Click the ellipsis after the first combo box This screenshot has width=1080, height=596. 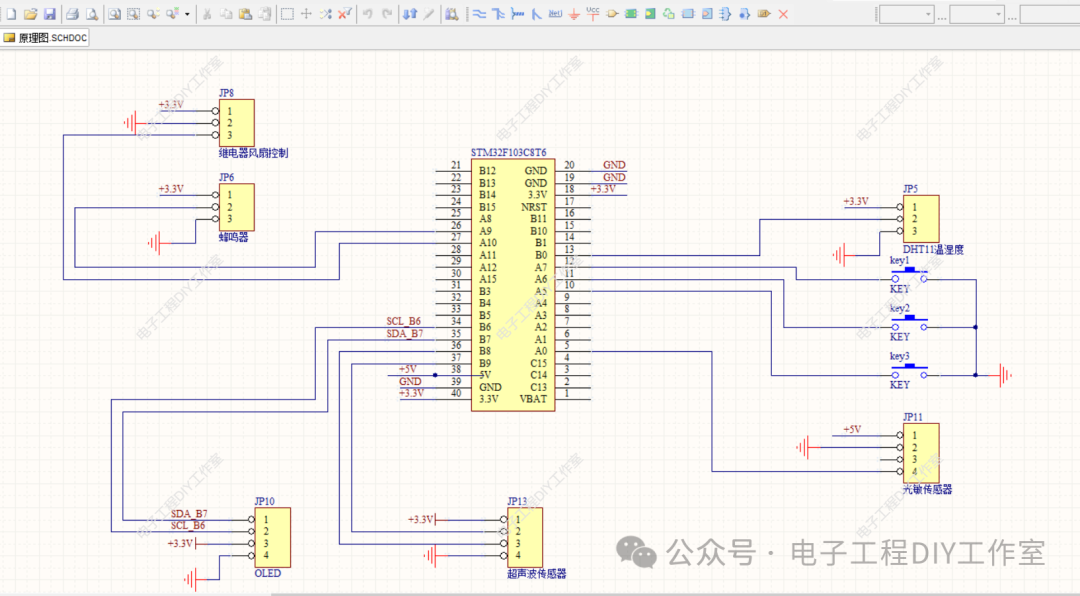942,17
